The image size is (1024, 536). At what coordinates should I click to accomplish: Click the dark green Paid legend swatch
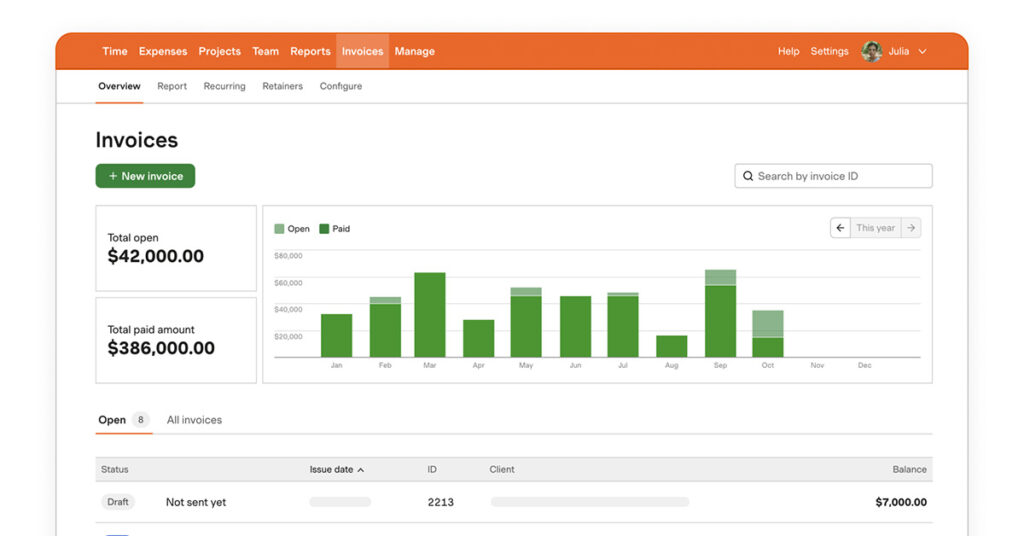point(324,229)
